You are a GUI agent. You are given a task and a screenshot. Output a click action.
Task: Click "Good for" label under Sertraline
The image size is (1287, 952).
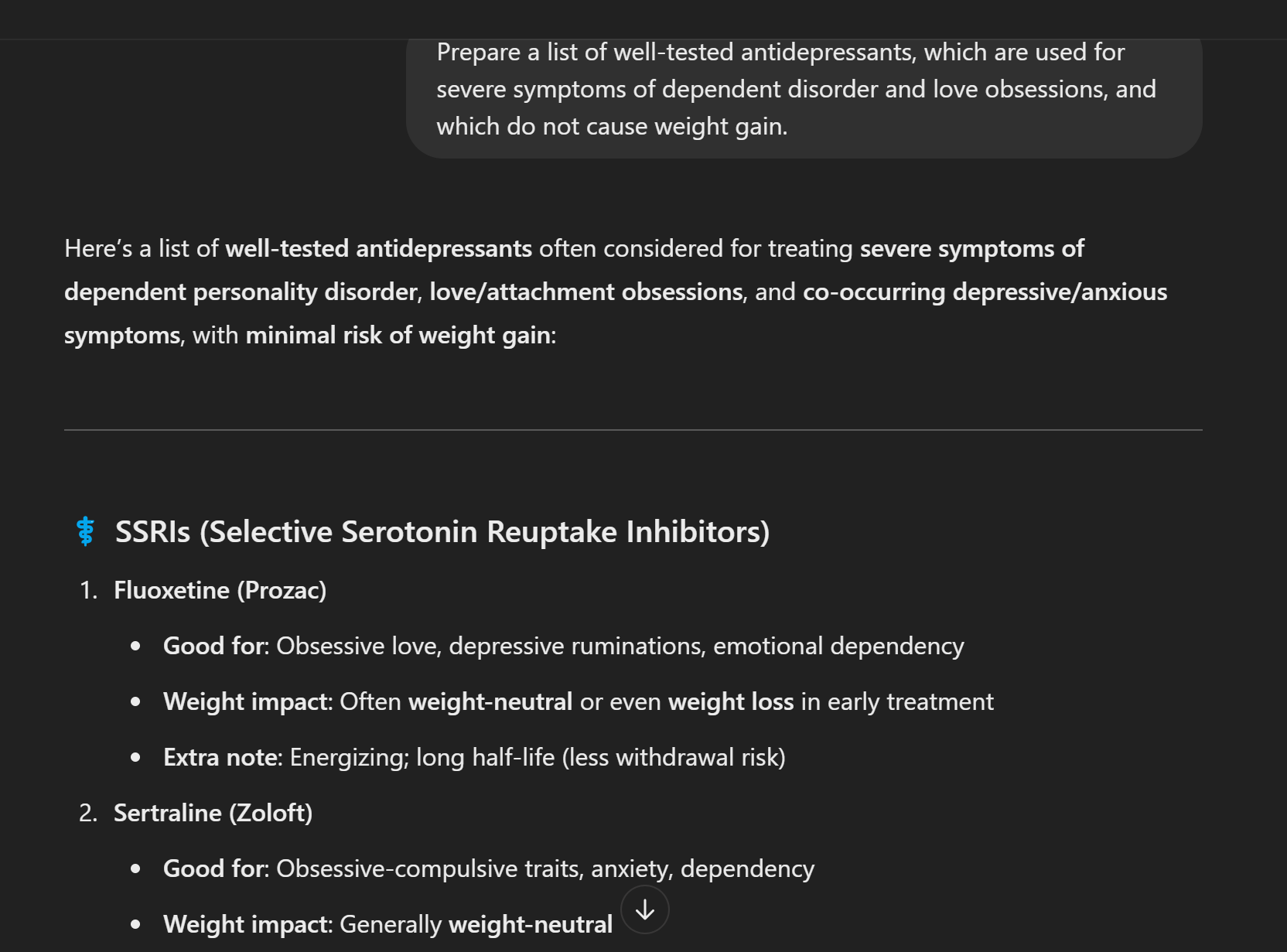213,868
